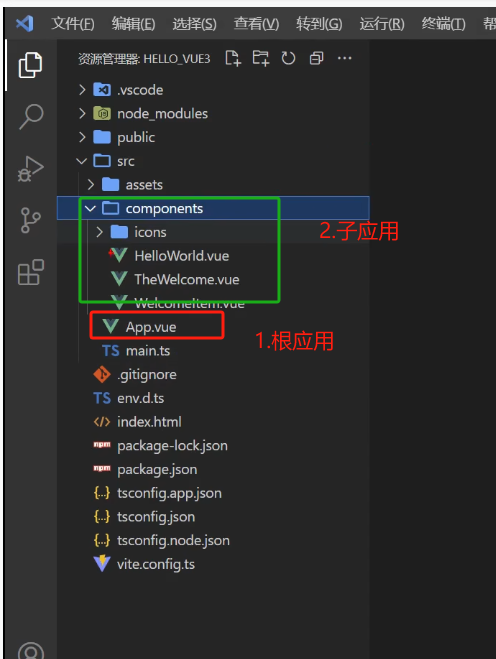
Task: Open Run and Debug view
Action: point(31,169)
